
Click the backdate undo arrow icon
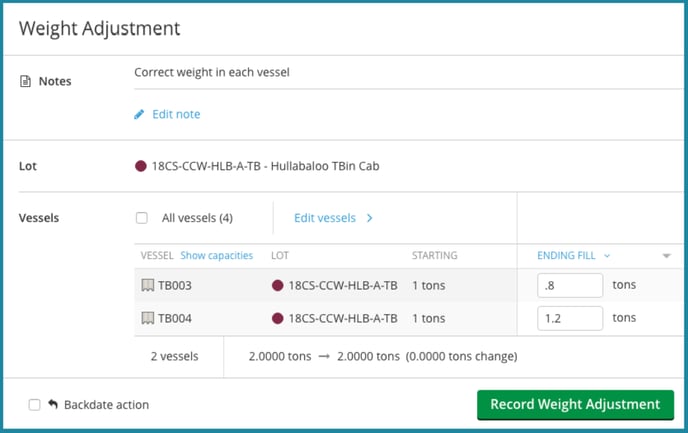53,405
